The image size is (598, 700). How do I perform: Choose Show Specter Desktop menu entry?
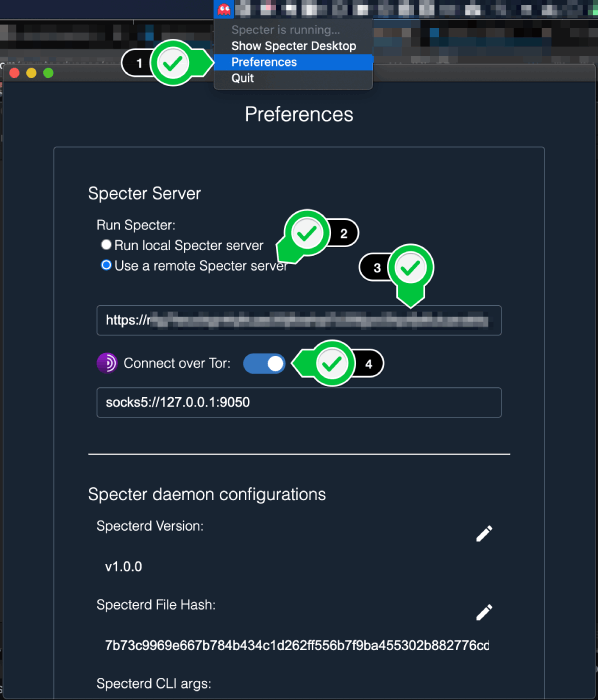[293, 46]
